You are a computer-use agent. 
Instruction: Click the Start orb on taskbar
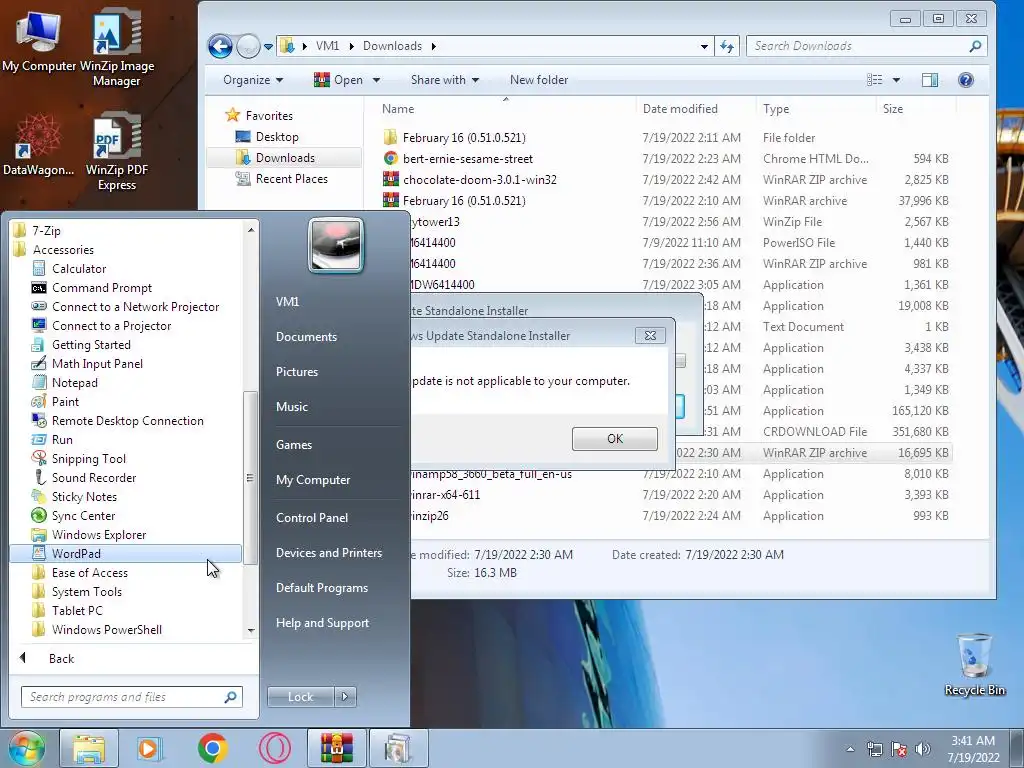(25, 748)
